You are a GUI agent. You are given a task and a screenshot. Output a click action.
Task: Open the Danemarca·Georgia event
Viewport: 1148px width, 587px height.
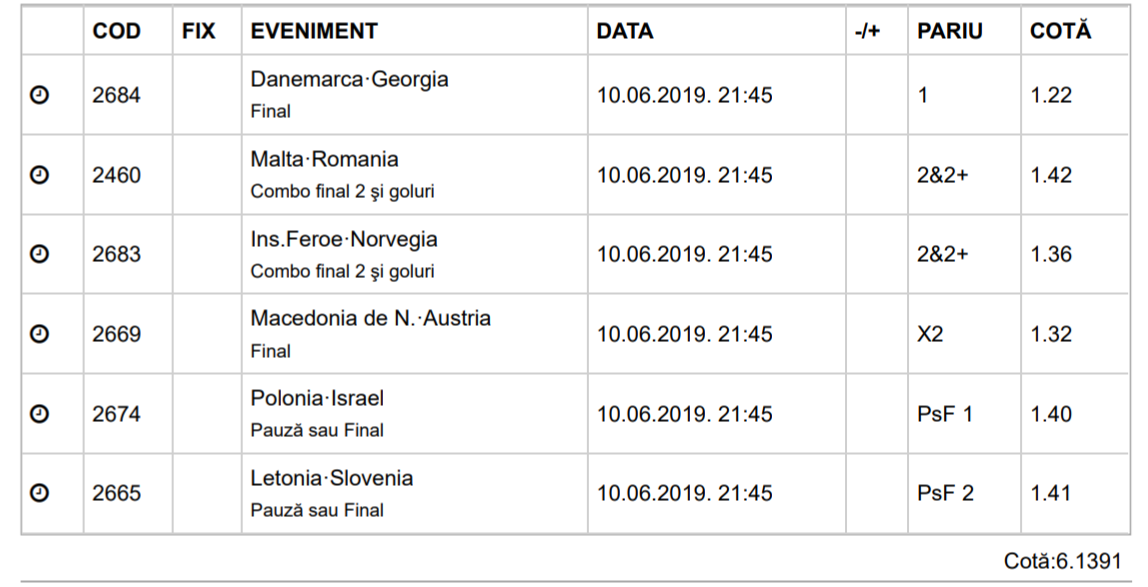coord(349,79)
